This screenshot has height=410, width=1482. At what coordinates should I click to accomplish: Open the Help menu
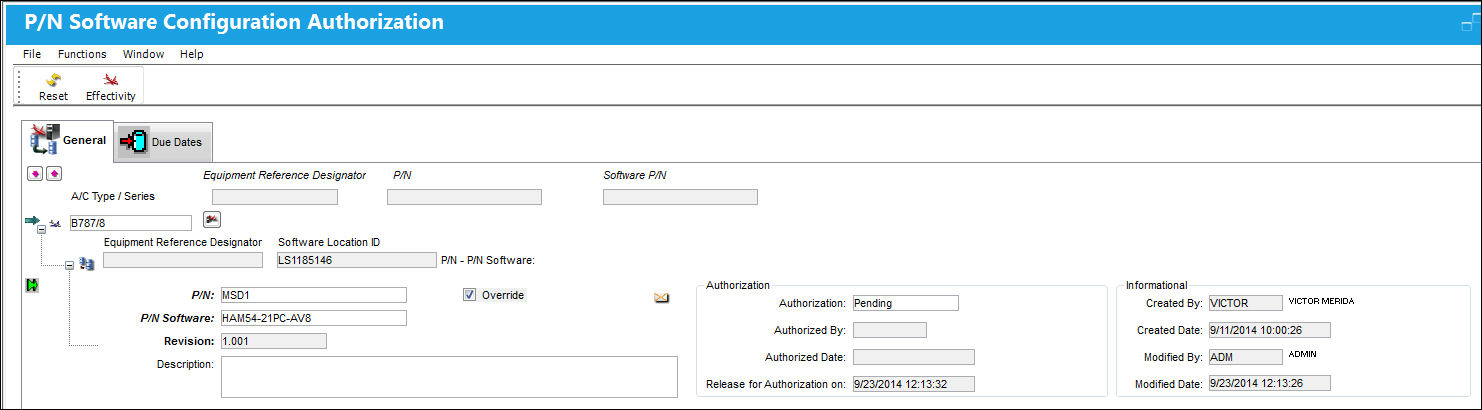tap(192, 54)
